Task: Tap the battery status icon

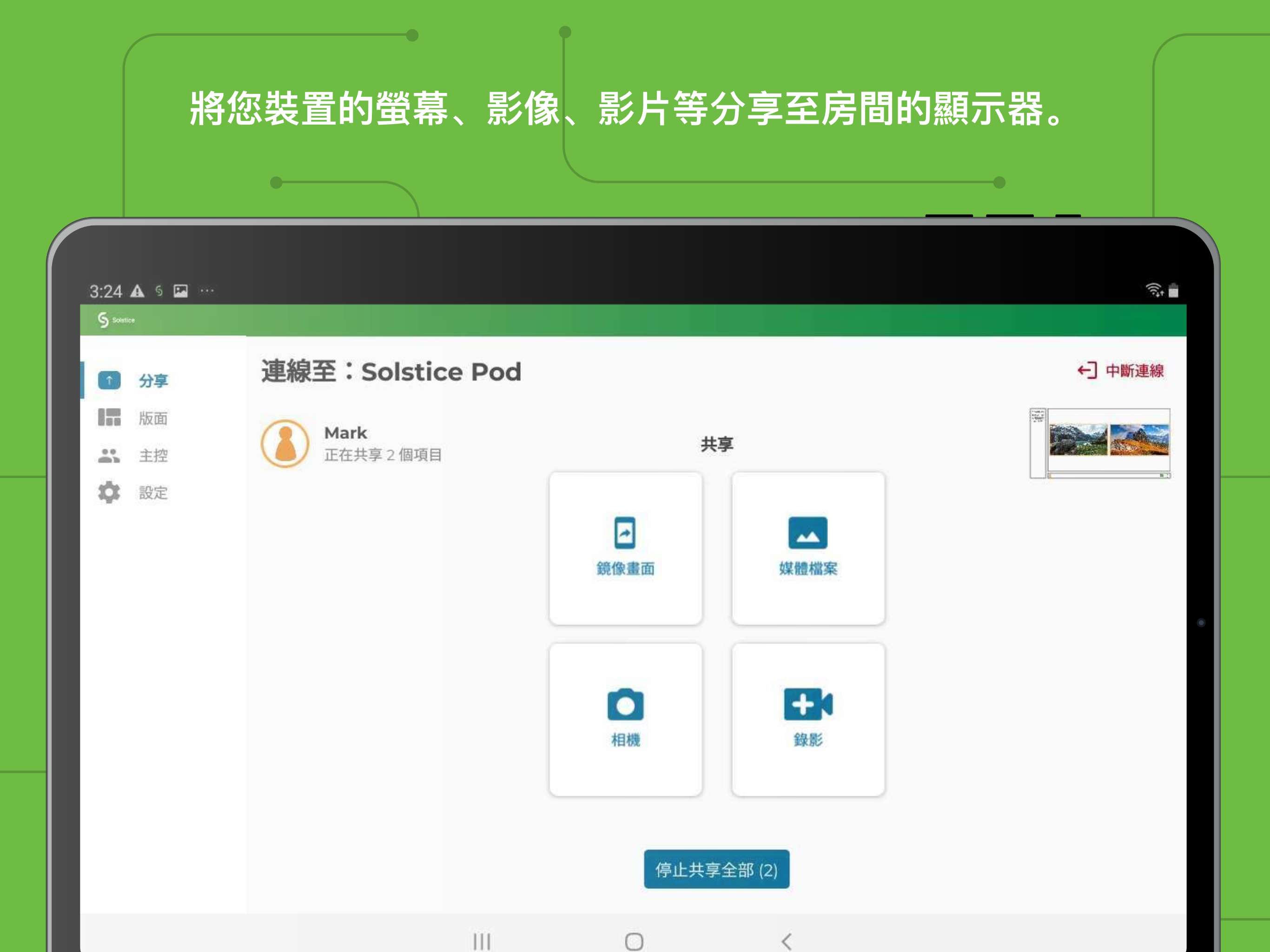Action: [x=1174, y=290]
